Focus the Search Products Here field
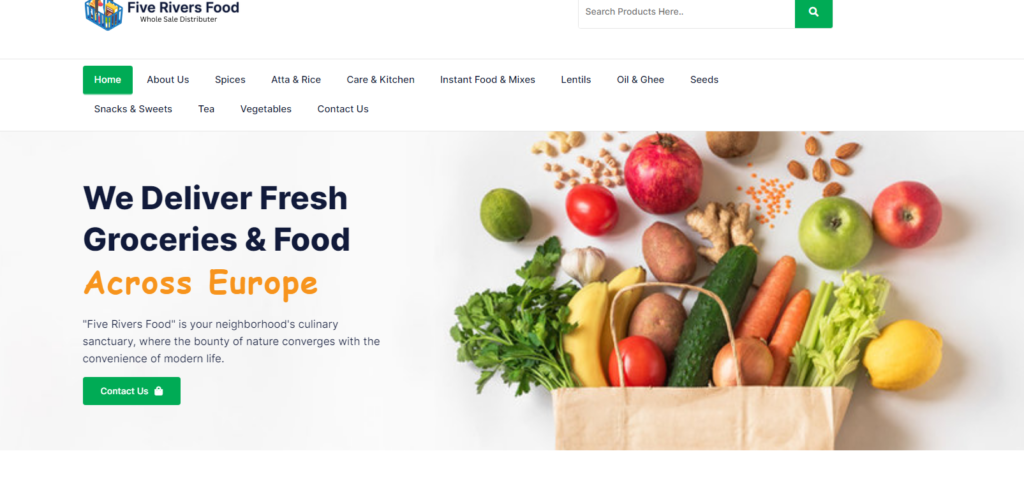This screenshot has width=1024, height=495. click(x=686, y=12)
